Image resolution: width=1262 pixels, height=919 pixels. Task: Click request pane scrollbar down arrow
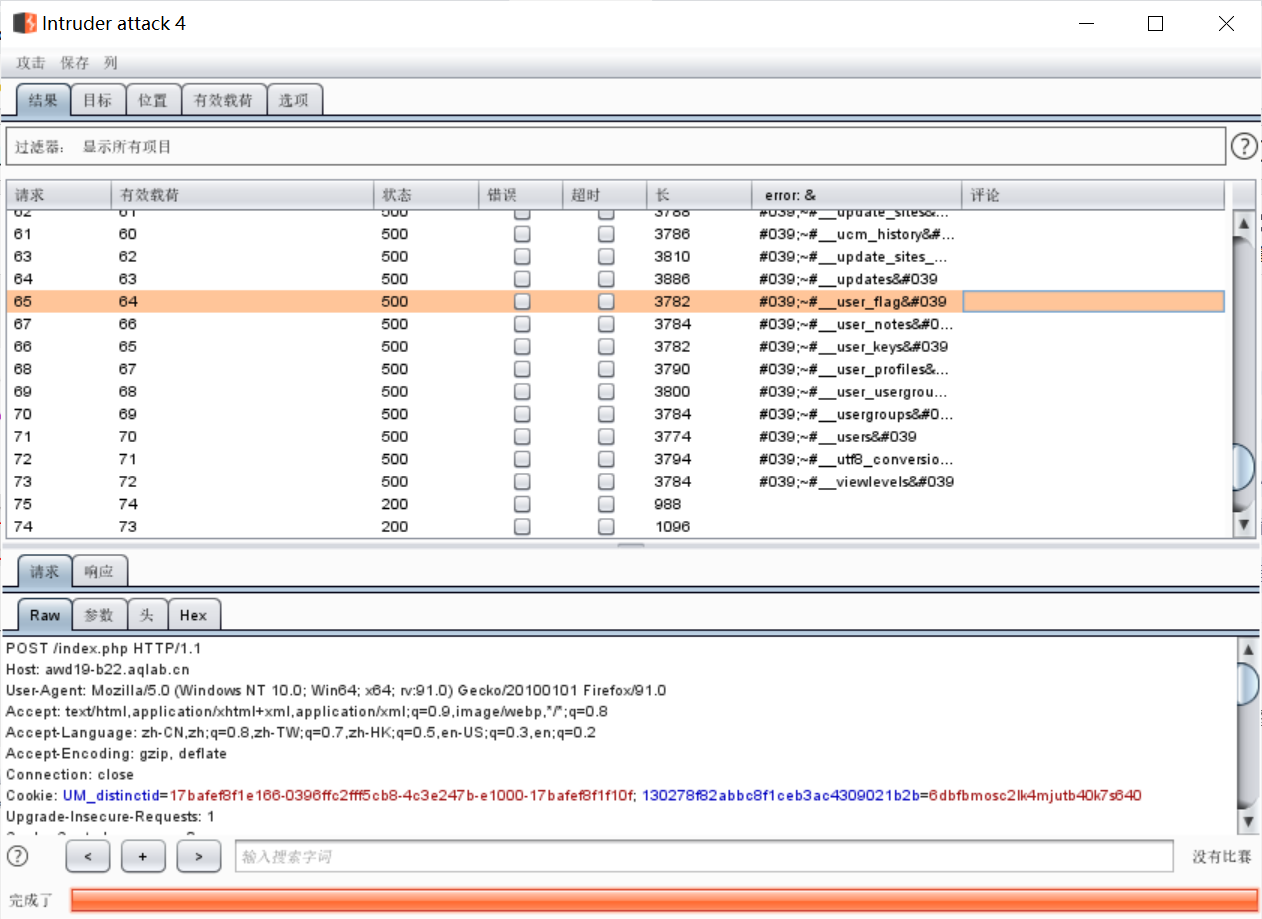[x=1247, y=821]
